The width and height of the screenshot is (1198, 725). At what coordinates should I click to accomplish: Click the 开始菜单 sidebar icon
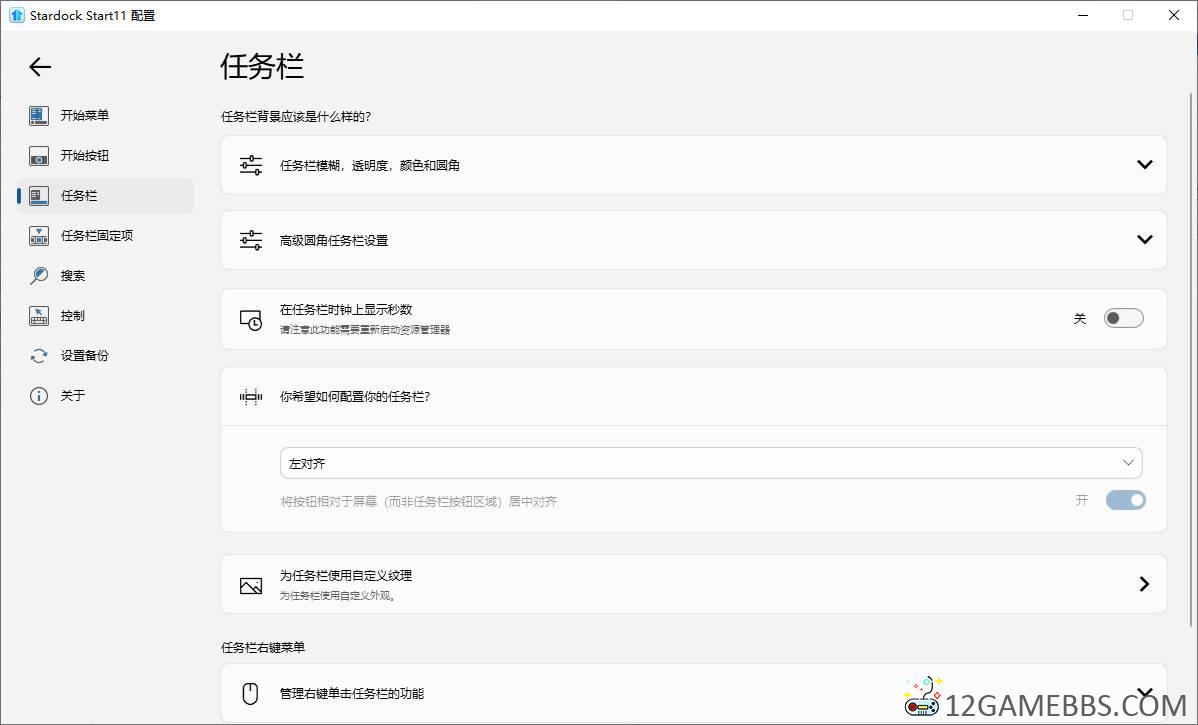point(39,116)
